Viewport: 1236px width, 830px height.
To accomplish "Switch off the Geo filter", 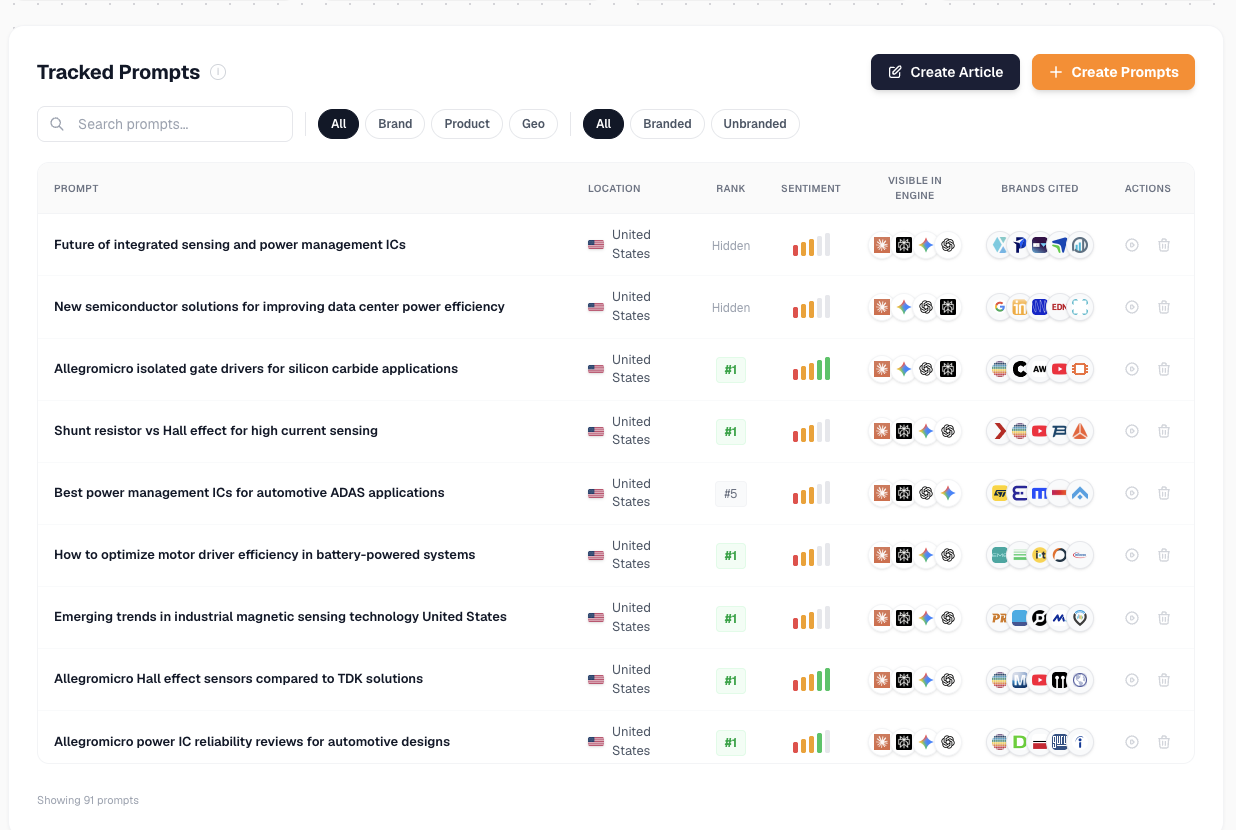I will [533, 124].
